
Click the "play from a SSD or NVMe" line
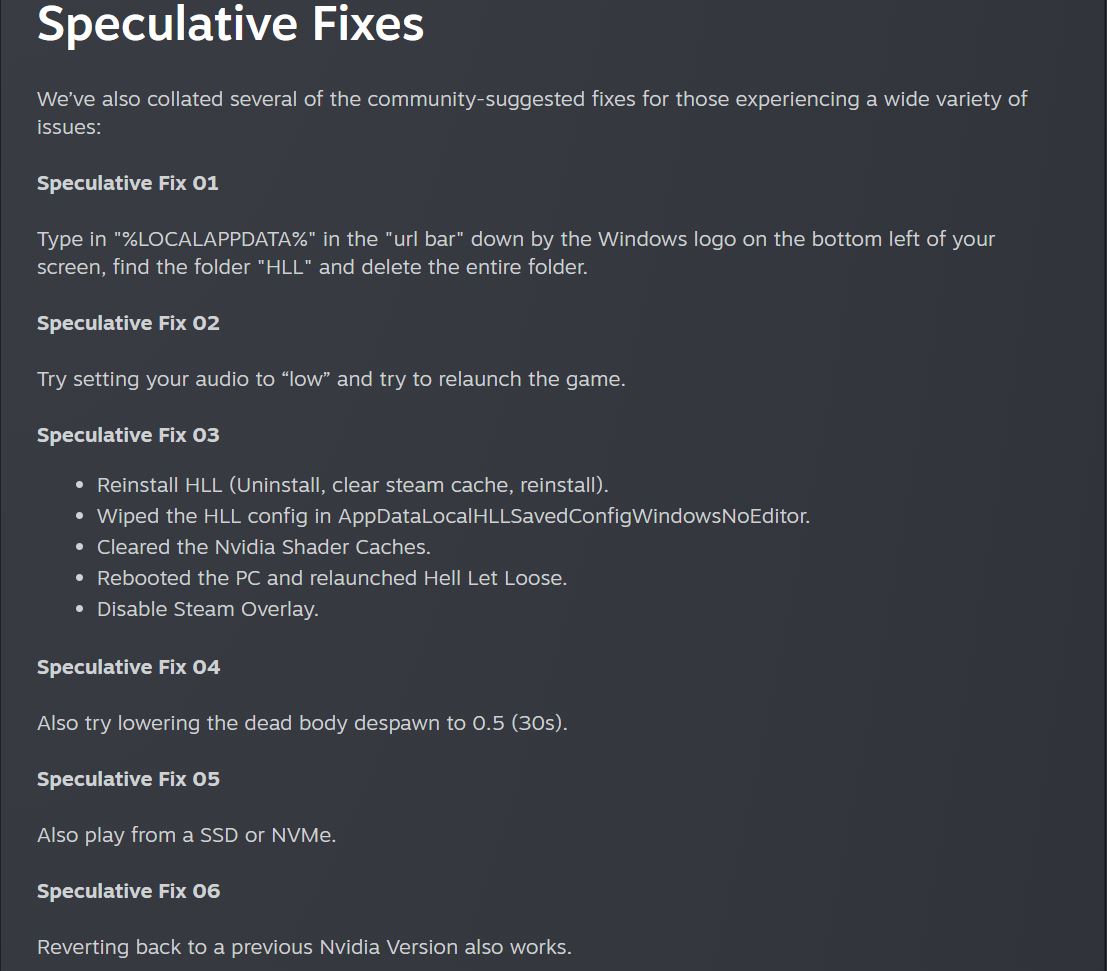(x=186, y=834)
